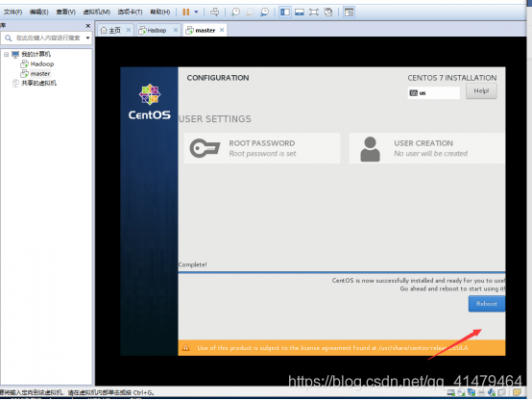This screenshot has width=532, height=400.
Task: Open the 查看(V) menu
Action: point(65,12)
